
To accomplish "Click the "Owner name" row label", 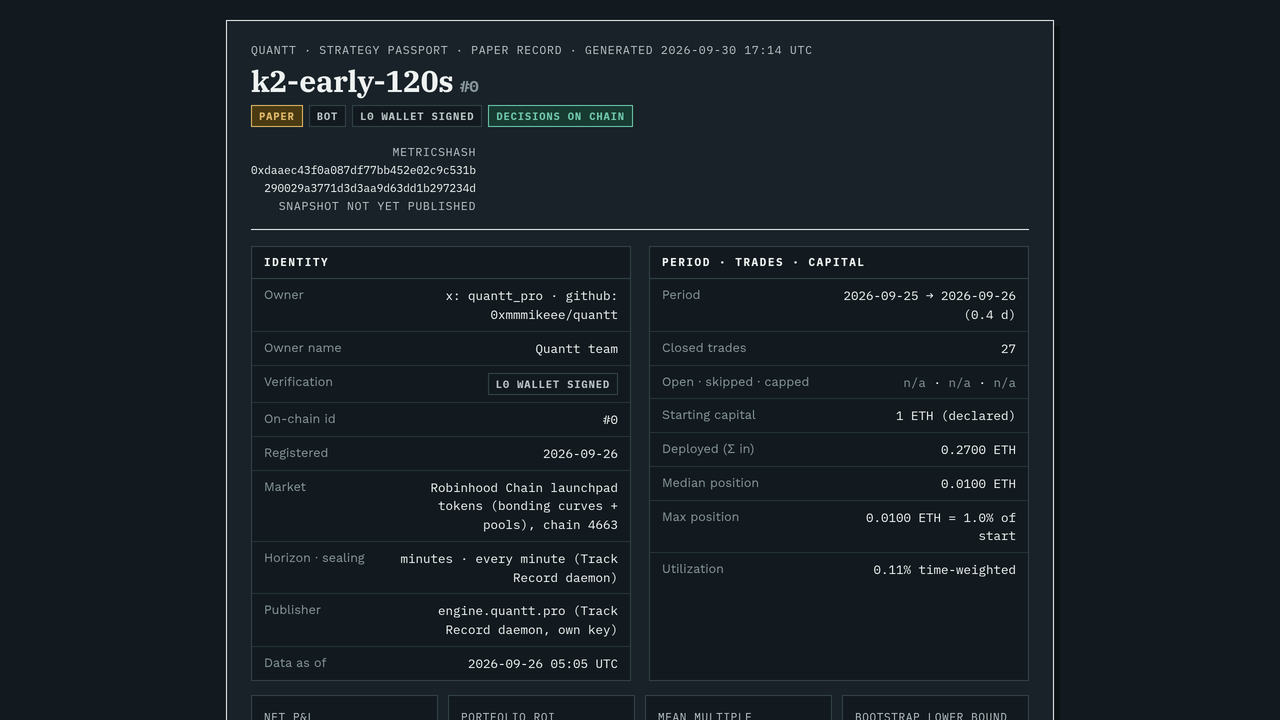I will (x=303, y=348).
